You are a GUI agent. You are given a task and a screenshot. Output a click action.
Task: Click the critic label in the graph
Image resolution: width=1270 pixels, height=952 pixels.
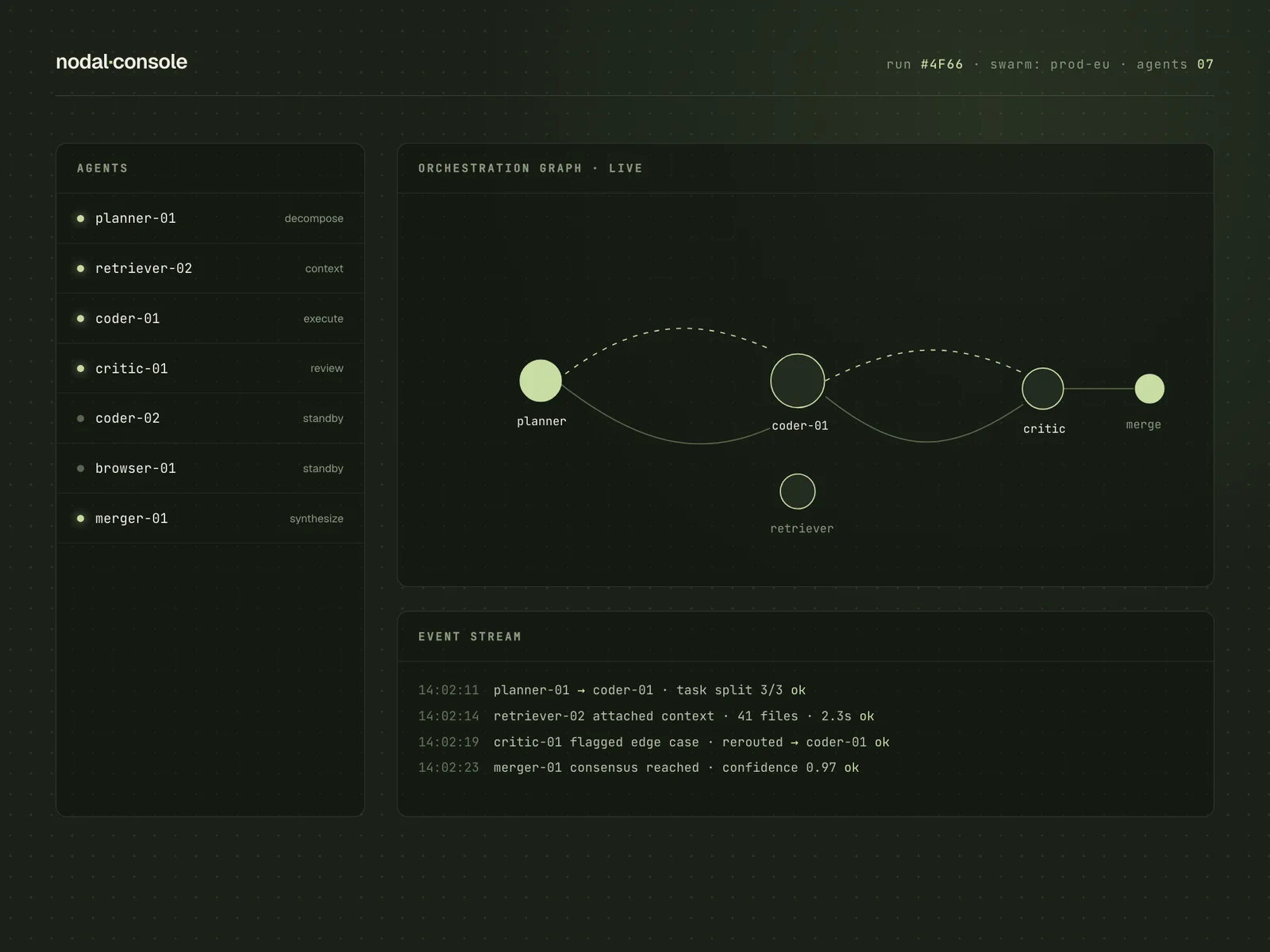pyautogui.click(x=1045, y=428)
